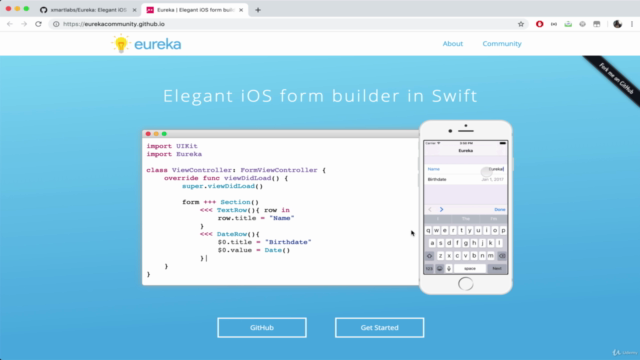Viewport: 640px width, 360px height.
Task: Click the iPhone demo screen image
Action: point(466,207)
